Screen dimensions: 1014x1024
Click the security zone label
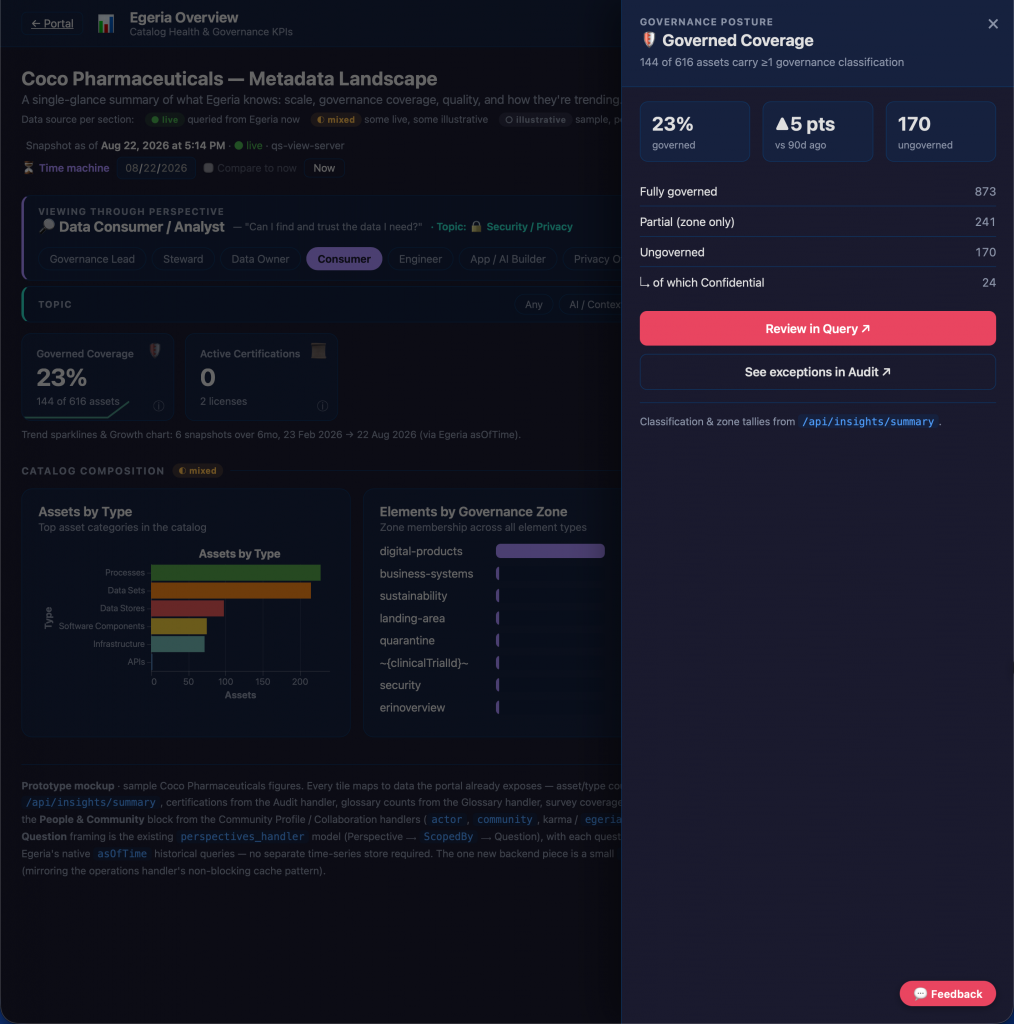point(400,685)
